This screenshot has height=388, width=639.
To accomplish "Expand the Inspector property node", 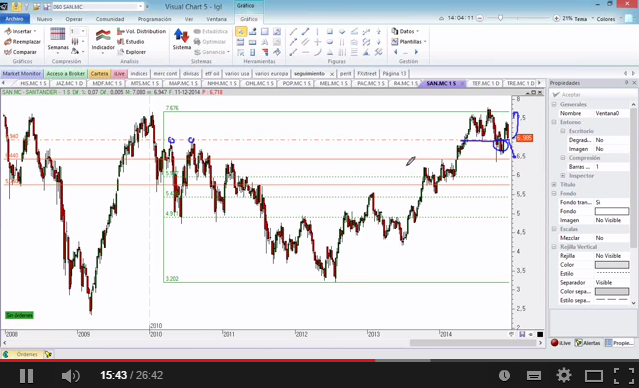I will tap(563, 176).
